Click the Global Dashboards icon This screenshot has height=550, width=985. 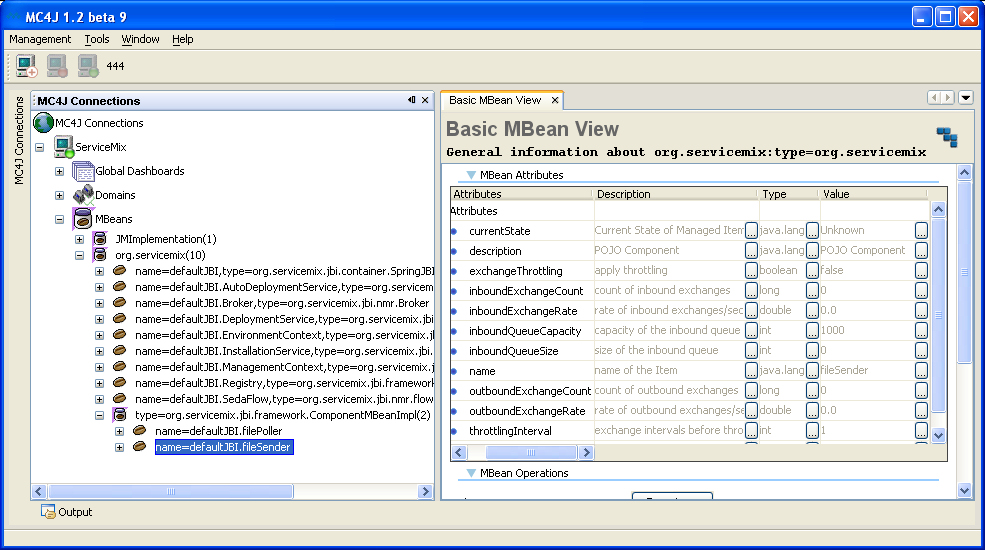tap(83, 171)
